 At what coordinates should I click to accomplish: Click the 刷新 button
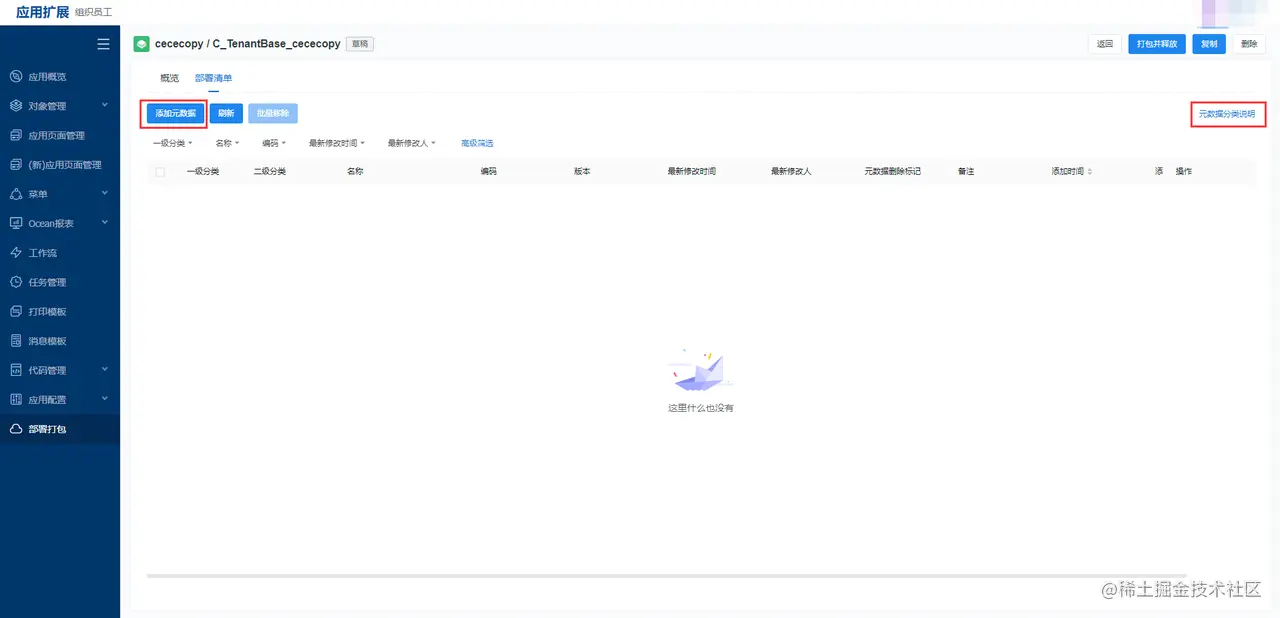click(x=226, y=114)
